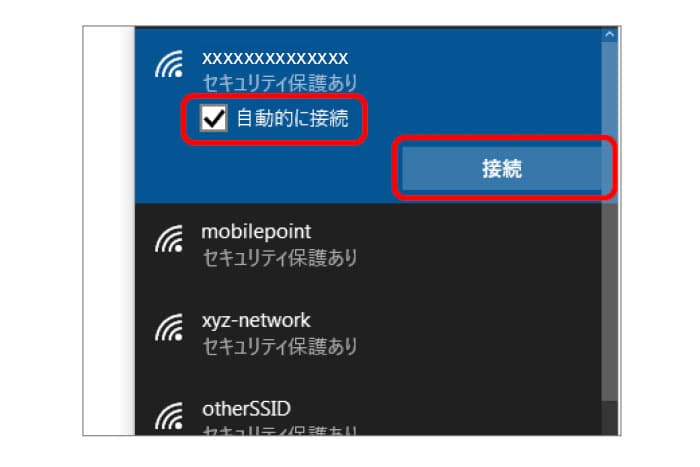The height and width of the screenshot is (467, 700).
Task: Click セキュリティ保護あり under xxxxxxxxxxxxxx
Action: (280, 83)
